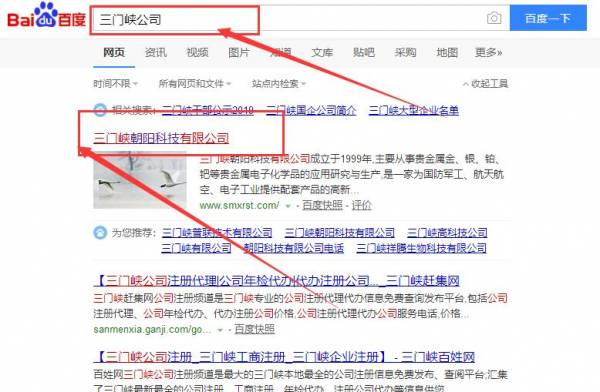Open the 地图 tab
The height and width of the screenshot is (392, 600).
pyautogui.click(x=447, y=52)
